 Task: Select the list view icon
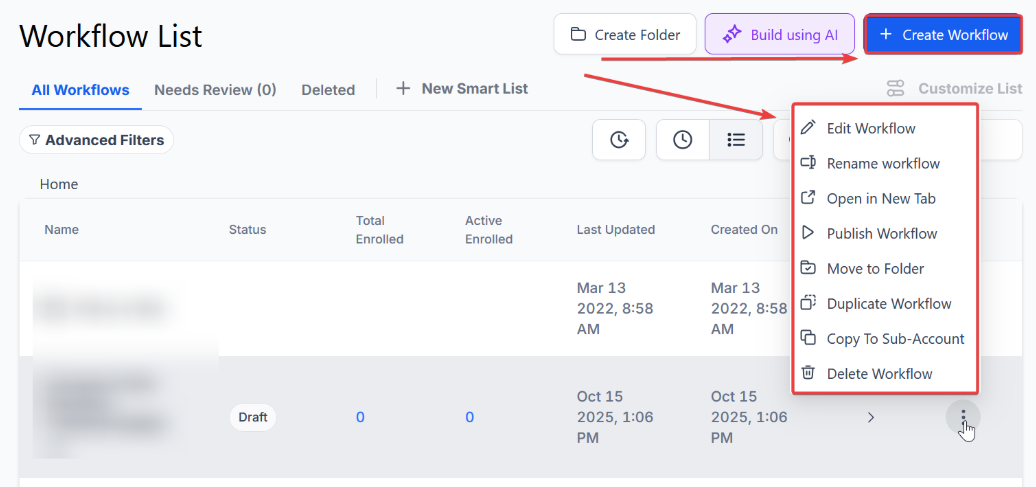(736, 140)
